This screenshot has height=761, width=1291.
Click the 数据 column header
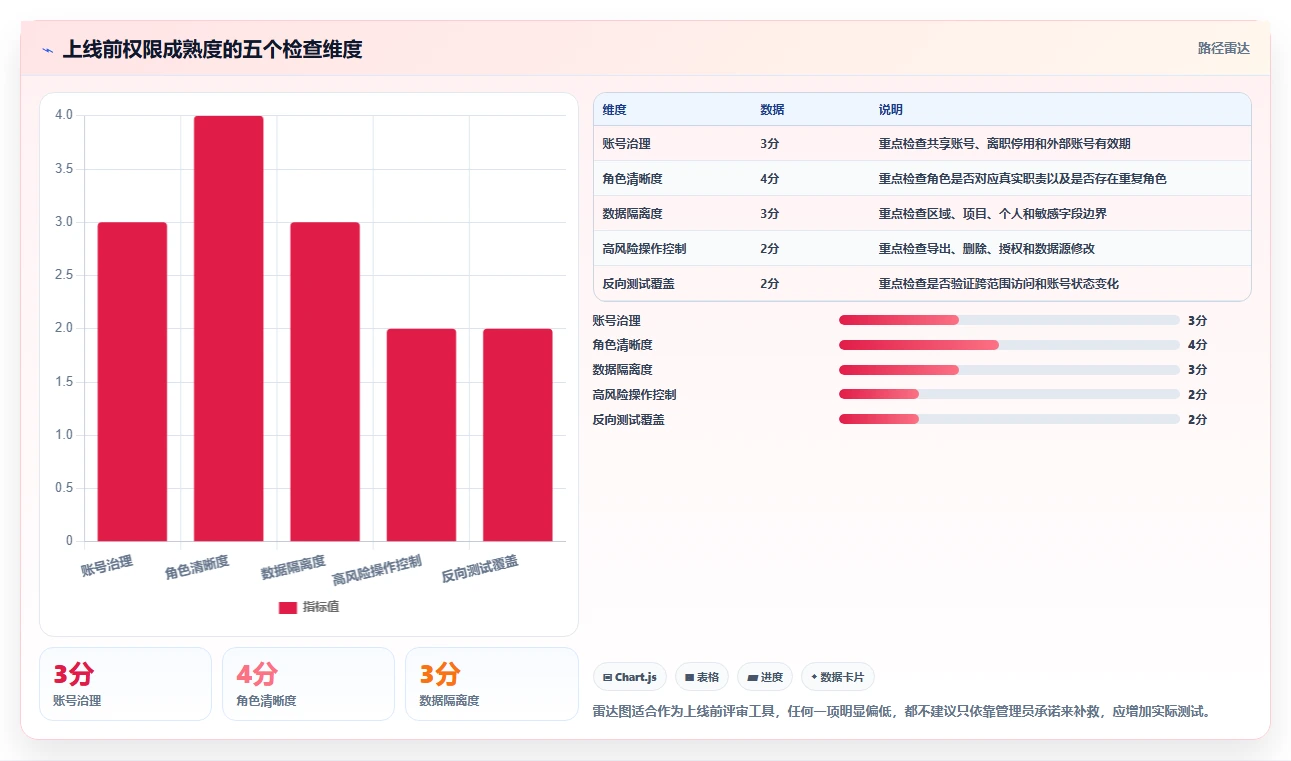tap(772, 109)
